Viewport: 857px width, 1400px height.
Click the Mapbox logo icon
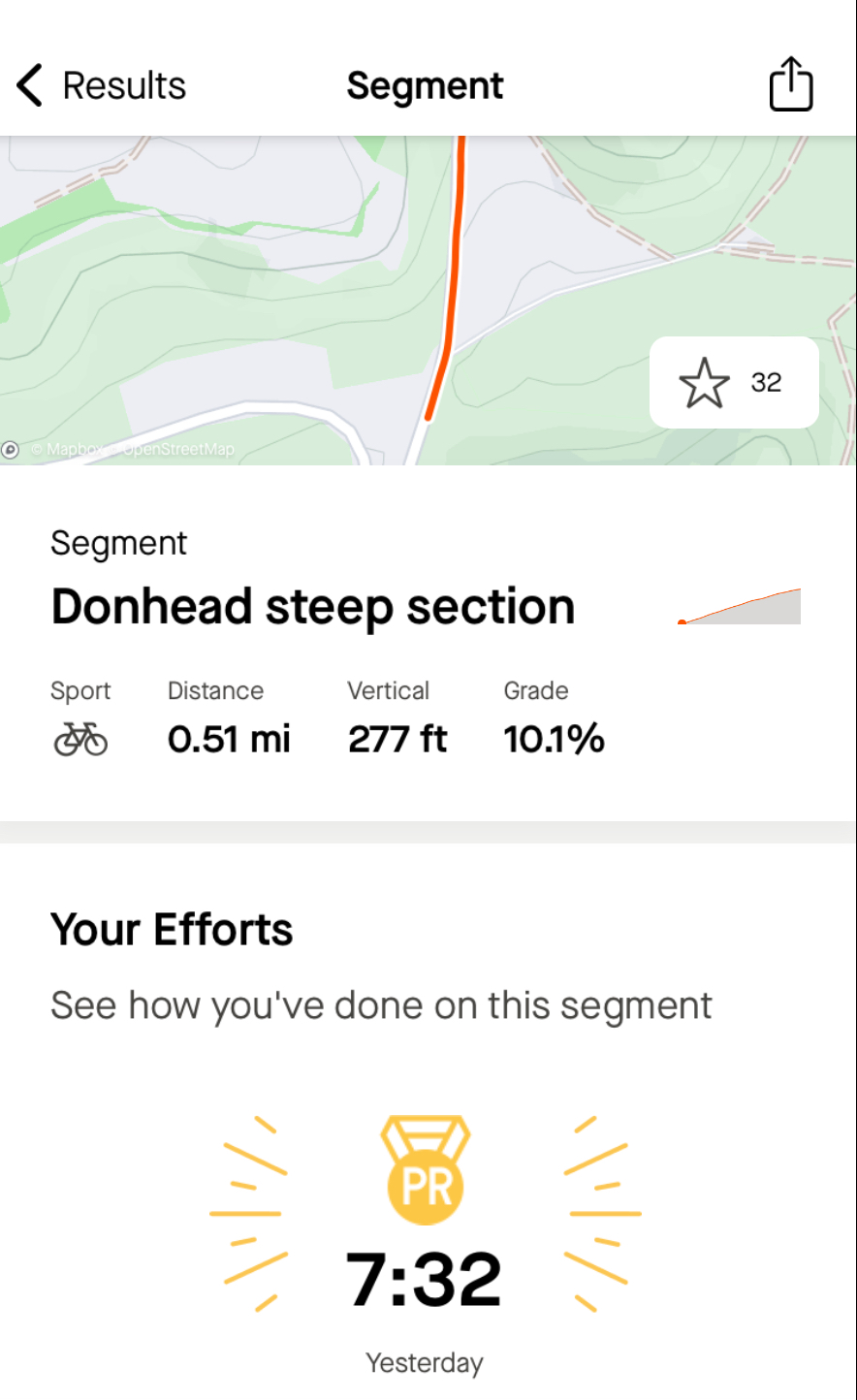(x=11, y=450)
